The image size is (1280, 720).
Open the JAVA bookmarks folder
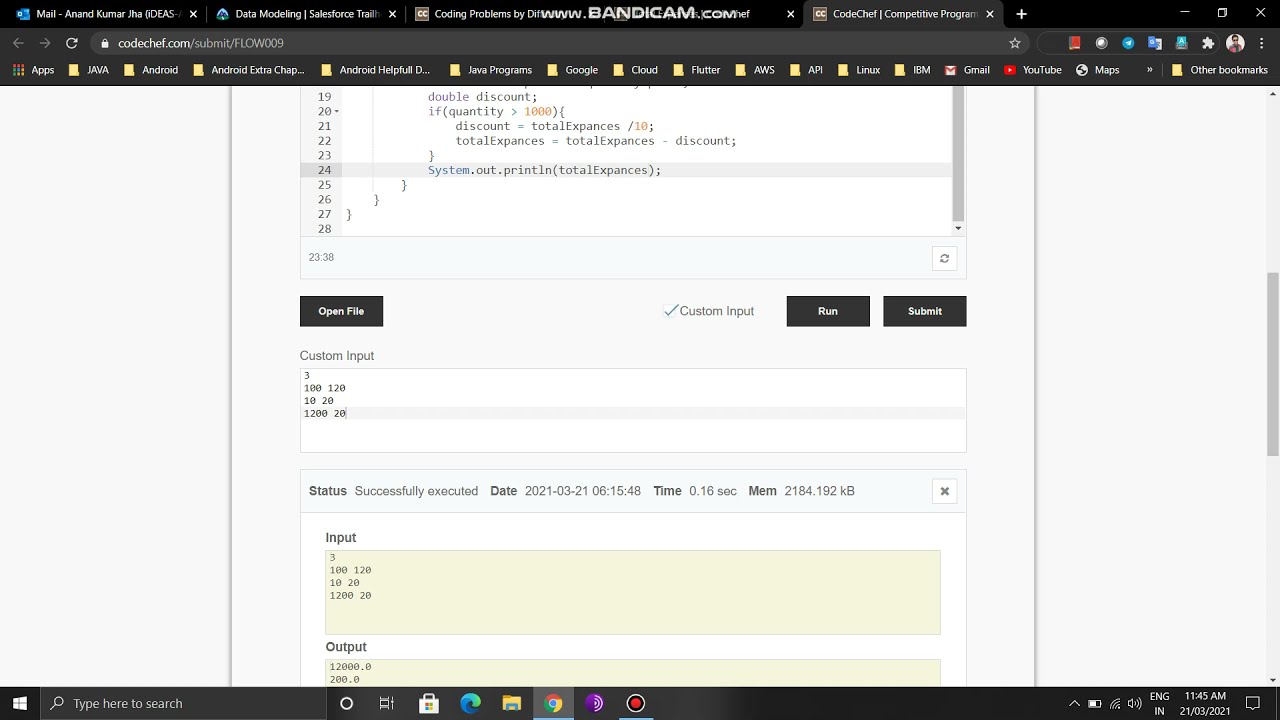point(89,70)
